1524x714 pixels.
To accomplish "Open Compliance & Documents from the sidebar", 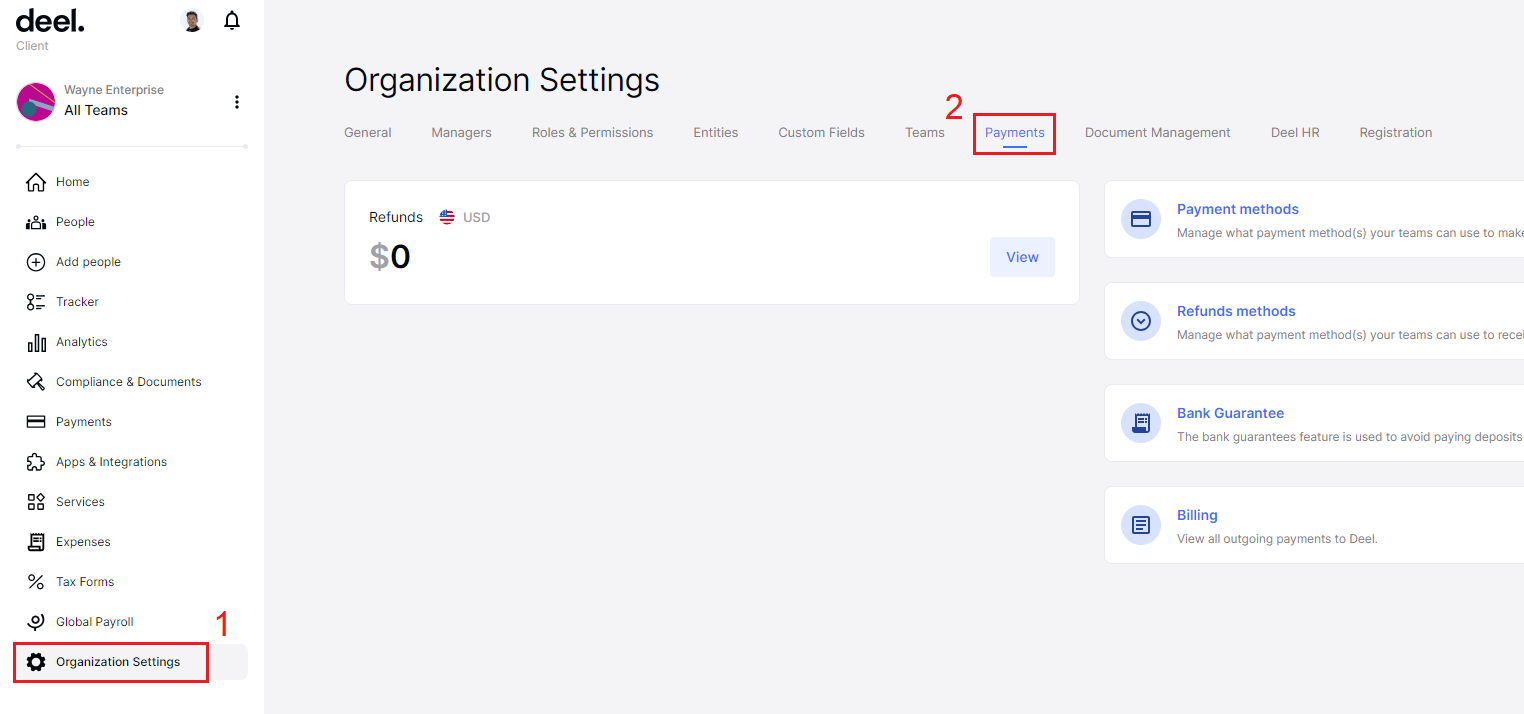I will pyautogui.click(x=37, y=381).
